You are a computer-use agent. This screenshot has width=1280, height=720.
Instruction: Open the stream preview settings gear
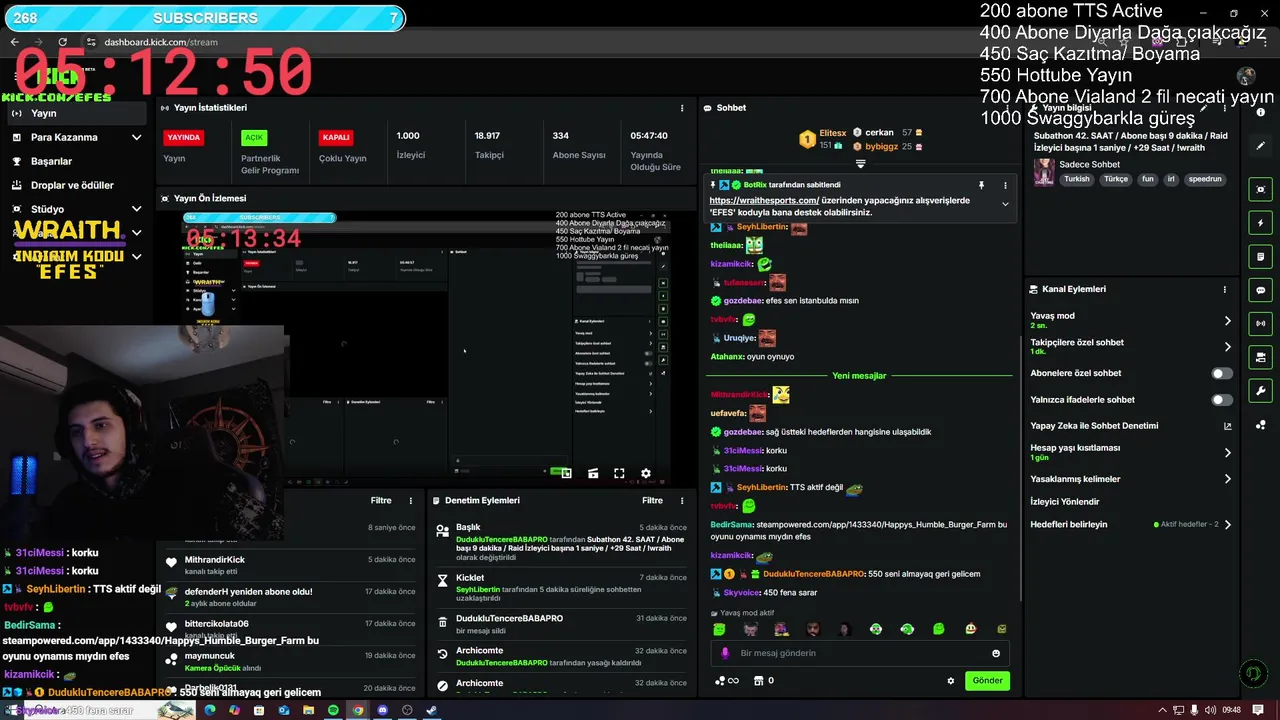point(646,473)
